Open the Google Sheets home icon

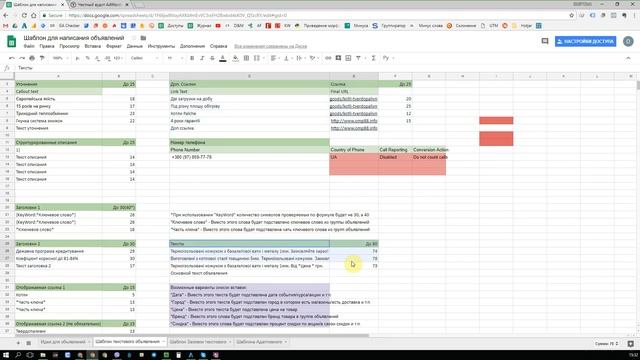pos(11,41)
